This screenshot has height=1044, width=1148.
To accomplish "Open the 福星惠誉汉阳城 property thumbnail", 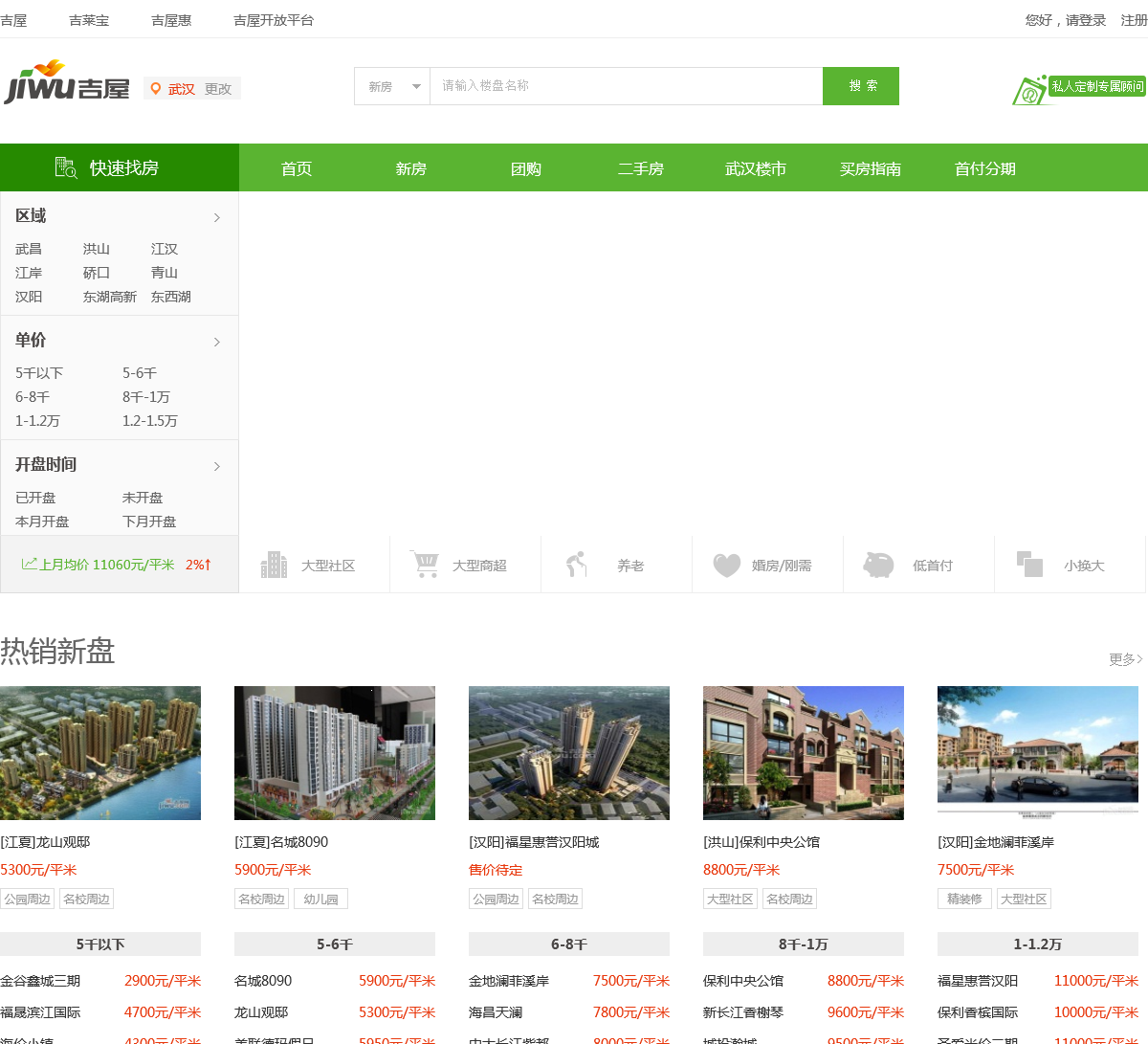I will pyautogui.click(x=569, y=753).
